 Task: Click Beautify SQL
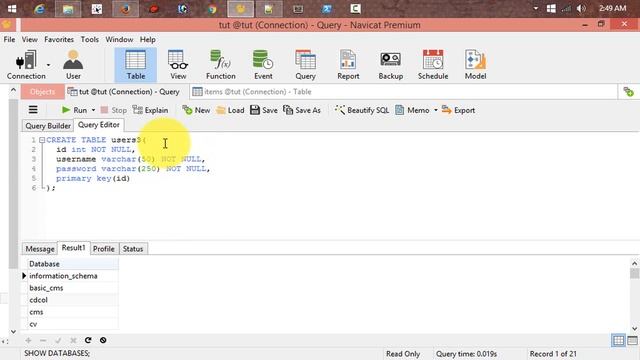pos(362,110)
